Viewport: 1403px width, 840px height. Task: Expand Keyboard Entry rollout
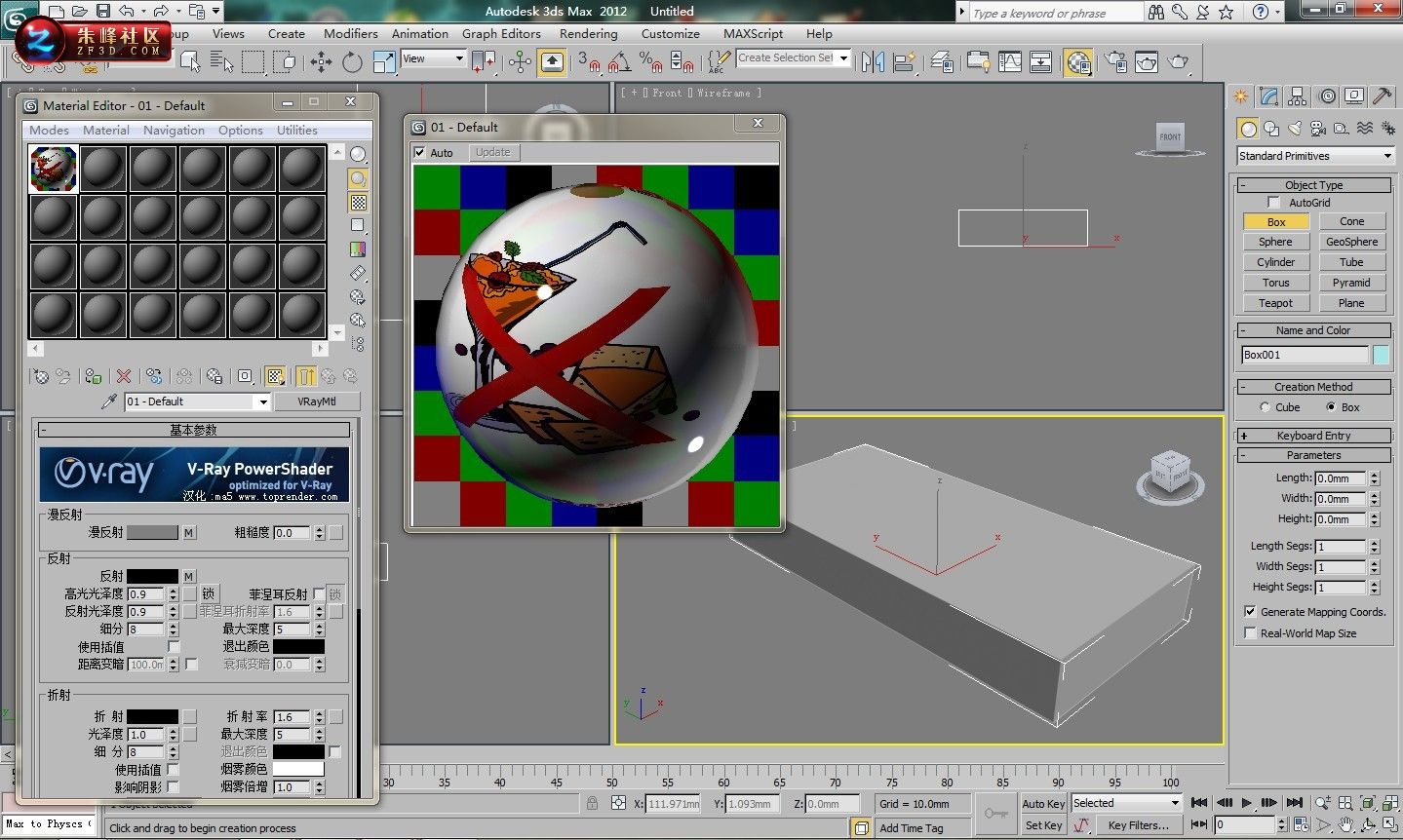1313,436
